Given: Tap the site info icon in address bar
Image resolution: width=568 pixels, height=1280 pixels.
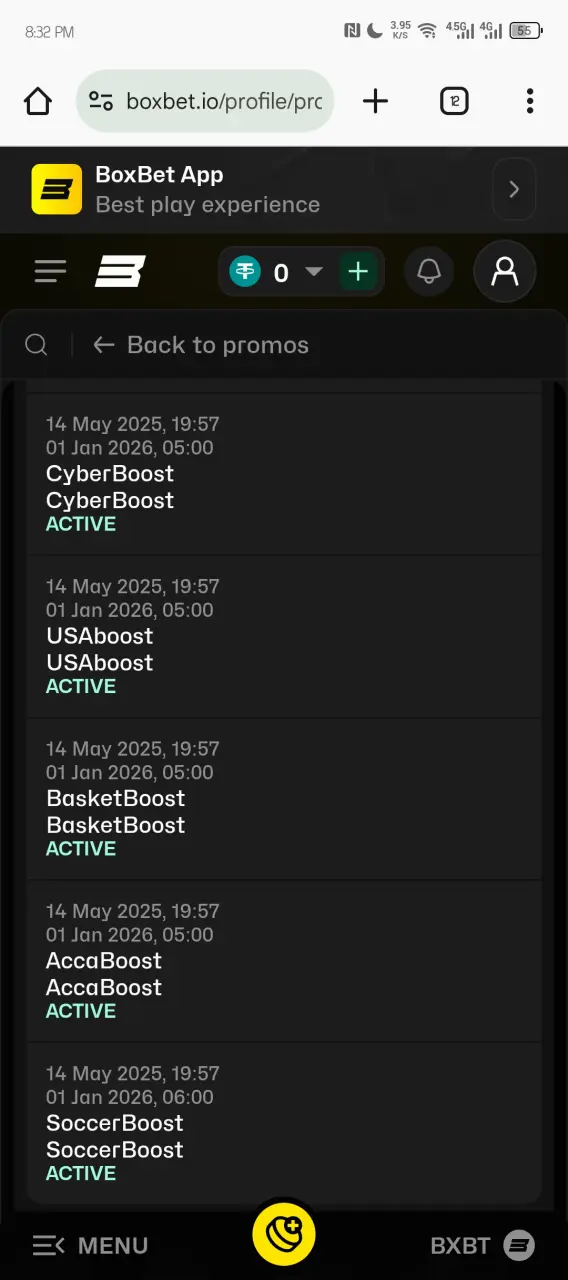Looking at the screenshot, I should [101, 101].
